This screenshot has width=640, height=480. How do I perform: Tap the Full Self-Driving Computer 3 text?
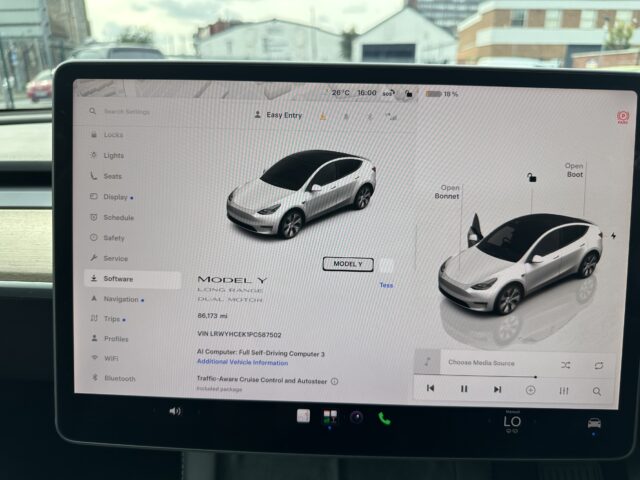(260, 353)
